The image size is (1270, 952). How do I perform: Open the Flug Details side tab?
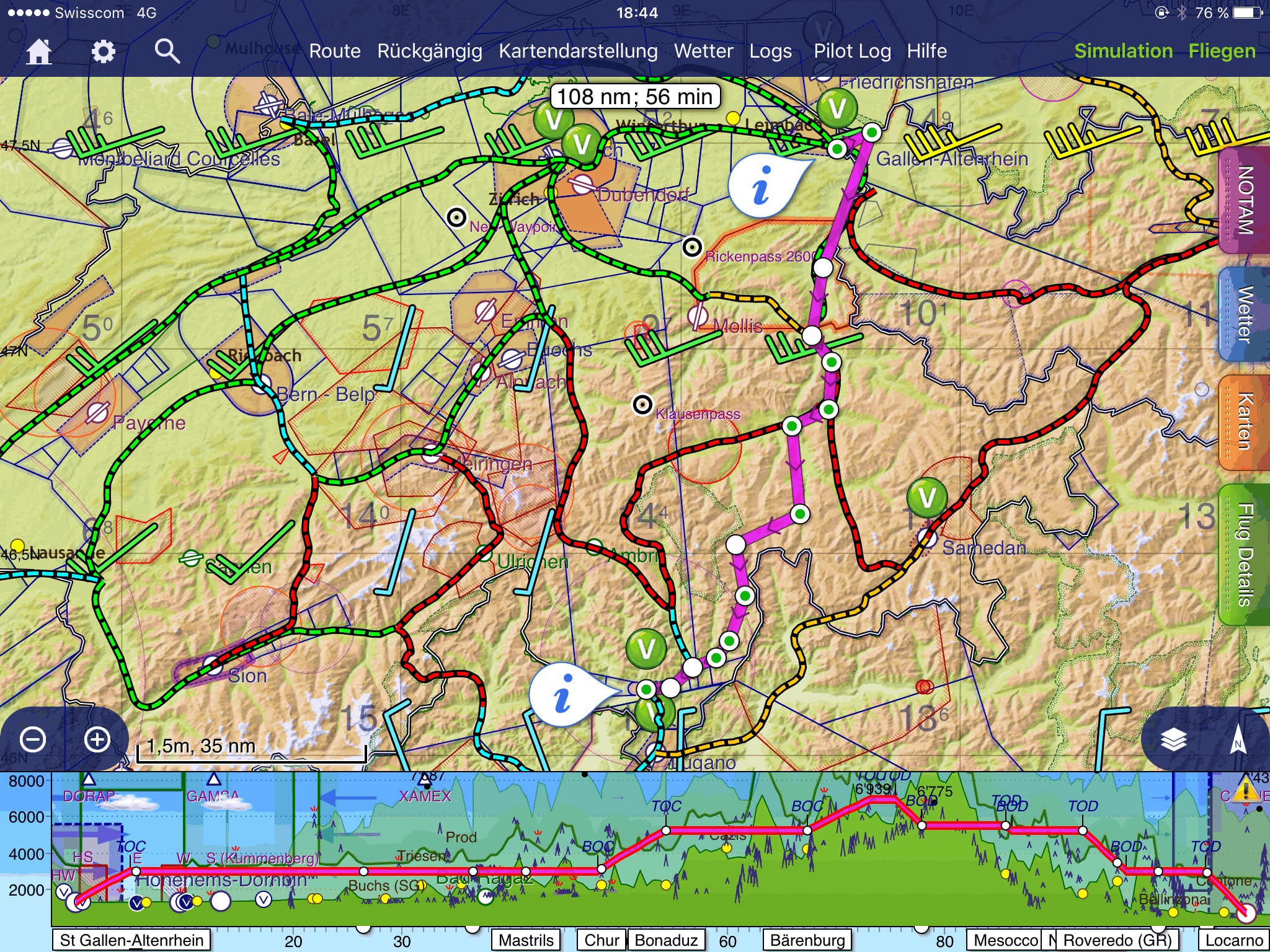click(x=1245, y=555)
